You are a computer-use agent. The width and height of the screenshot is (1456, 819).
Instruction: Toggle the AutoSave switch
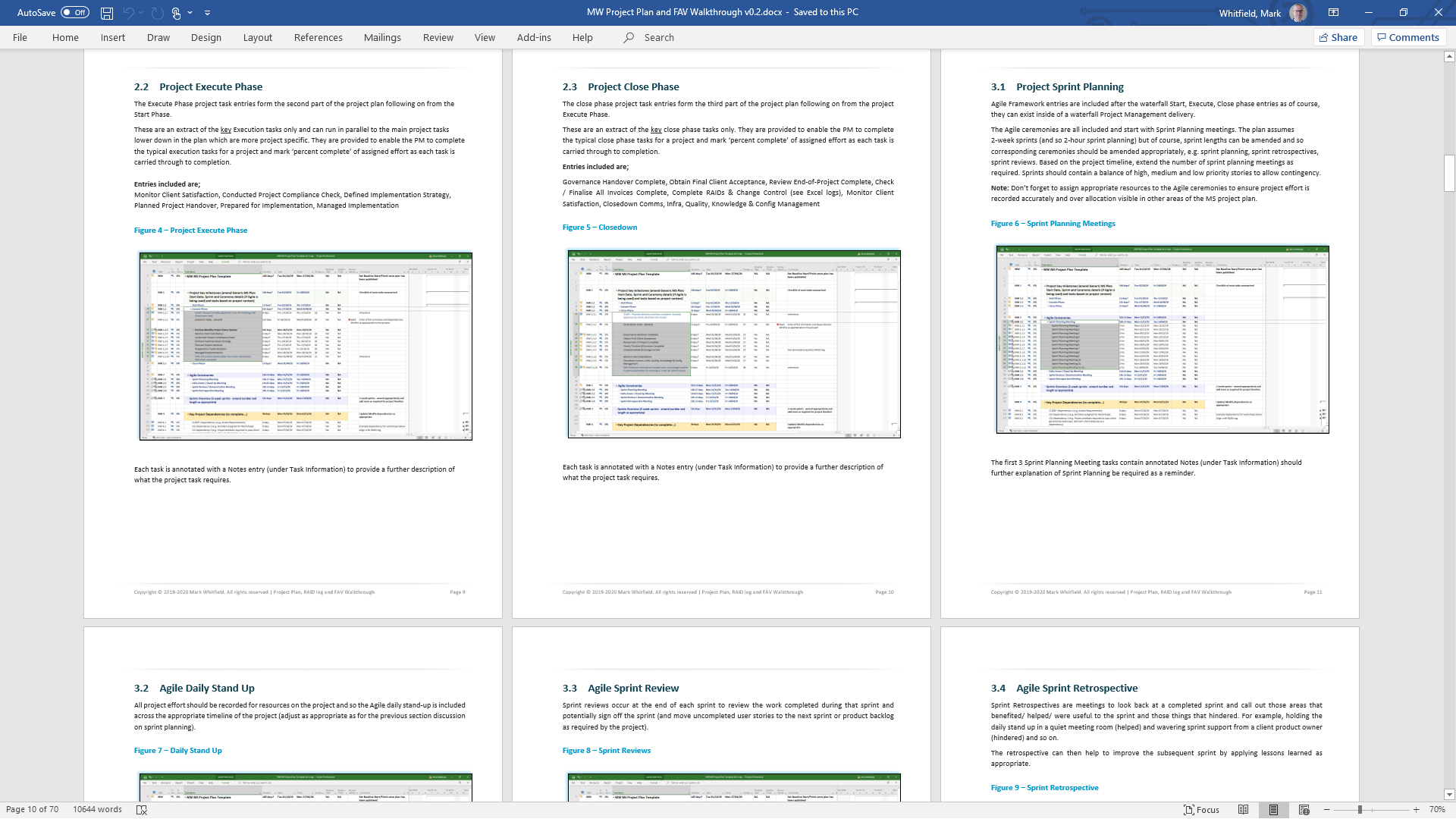coord(75,13)
